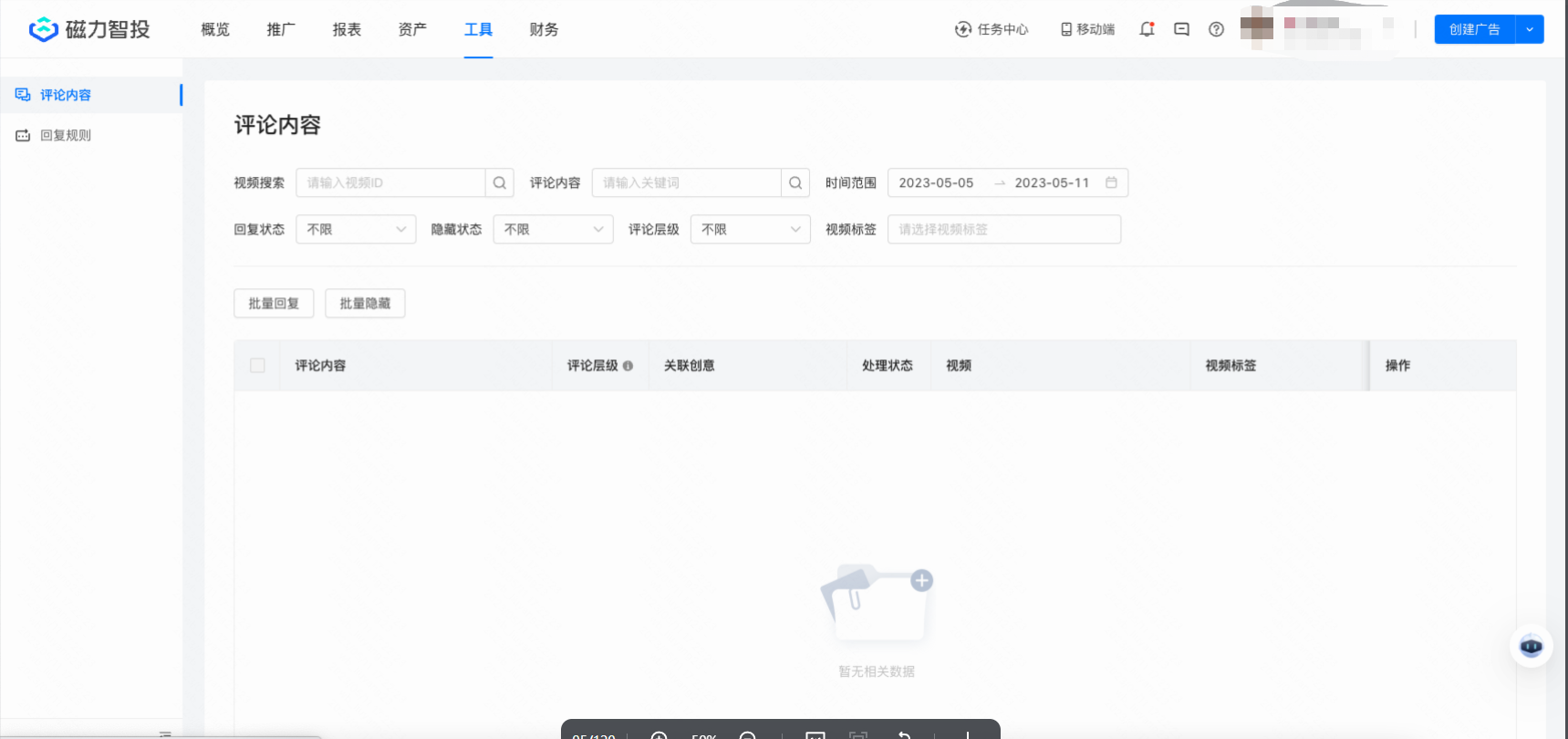Open the 财务 tab
Image resolution: width=1568 pixels, height=739 pixels.
tap(544, 29)
